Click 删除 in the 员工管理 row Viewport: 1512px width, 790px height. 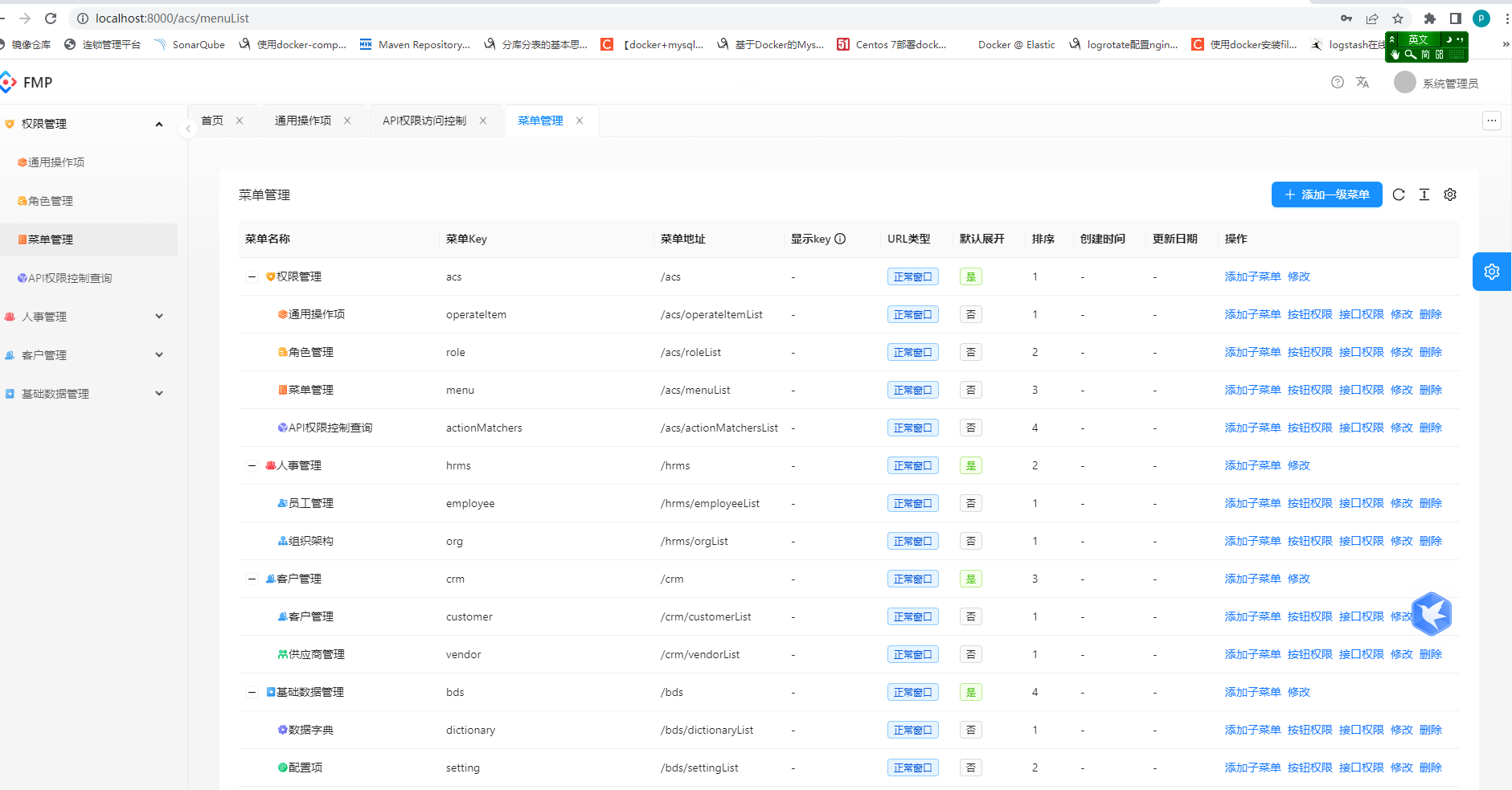[x=1431, y=503]
